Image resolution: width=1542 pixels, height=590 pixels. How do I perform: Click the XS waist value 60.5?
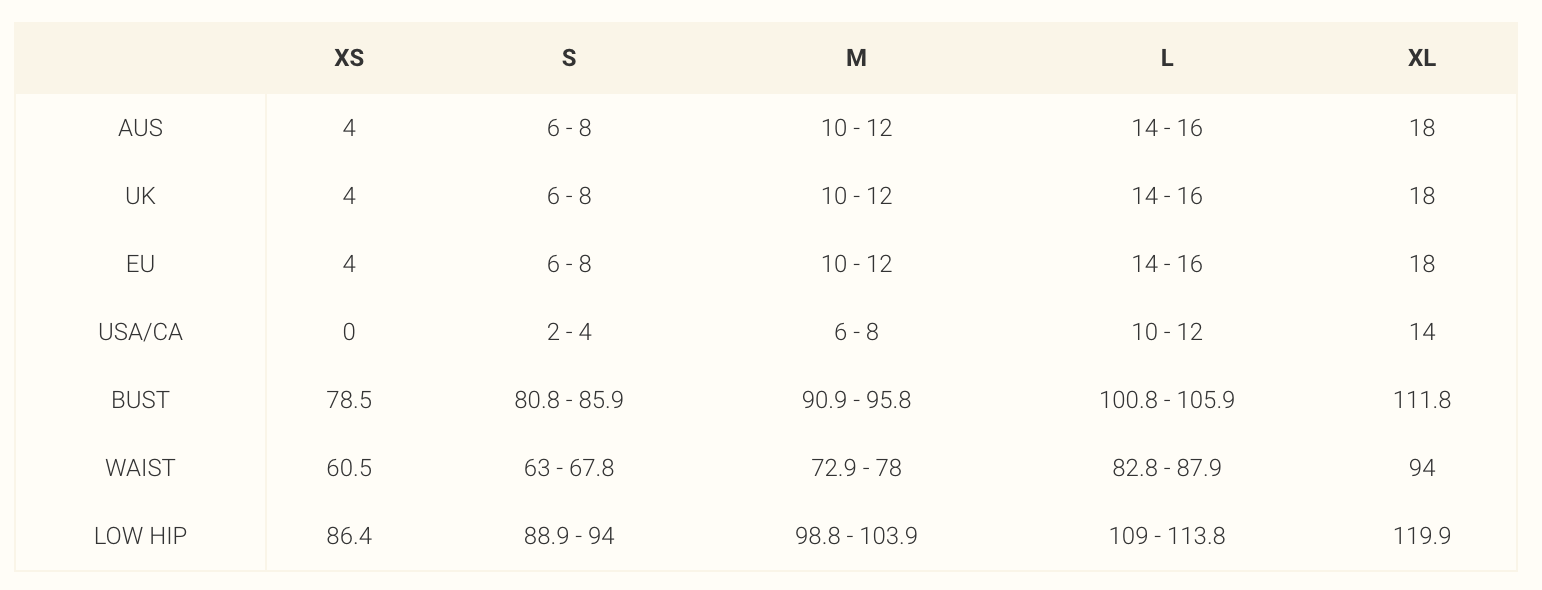(349, 468)
